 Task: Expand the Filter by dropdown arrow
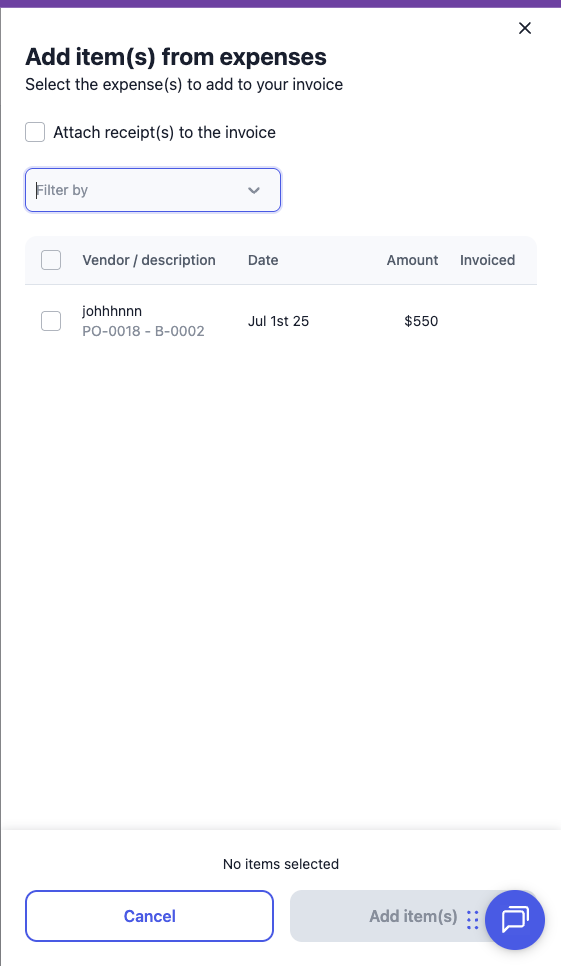coord(254,190)
